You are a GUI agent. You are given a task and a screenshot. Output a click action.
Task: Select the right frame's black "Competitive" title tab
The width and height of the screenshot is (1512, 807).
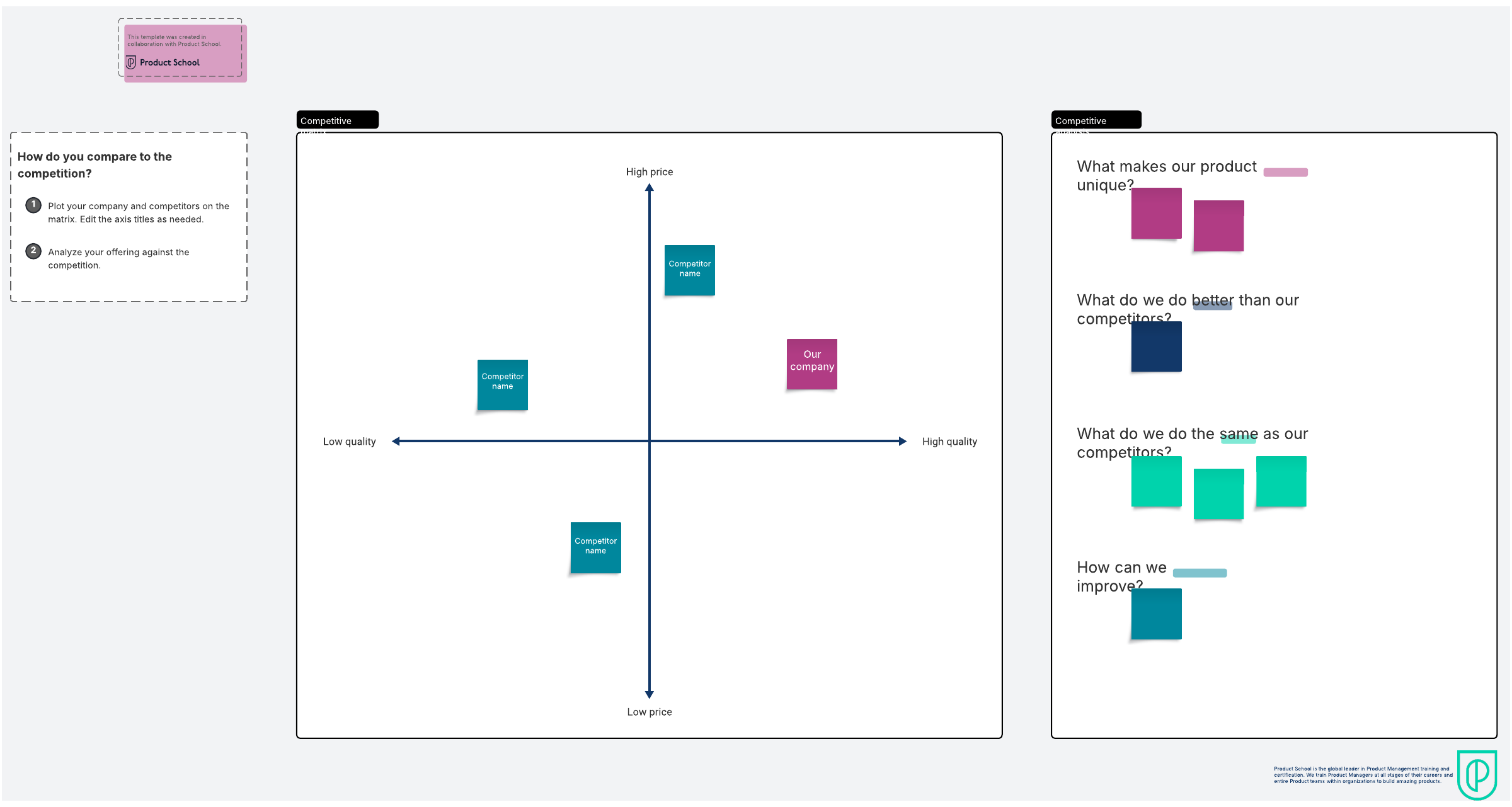click(1096, 120)
